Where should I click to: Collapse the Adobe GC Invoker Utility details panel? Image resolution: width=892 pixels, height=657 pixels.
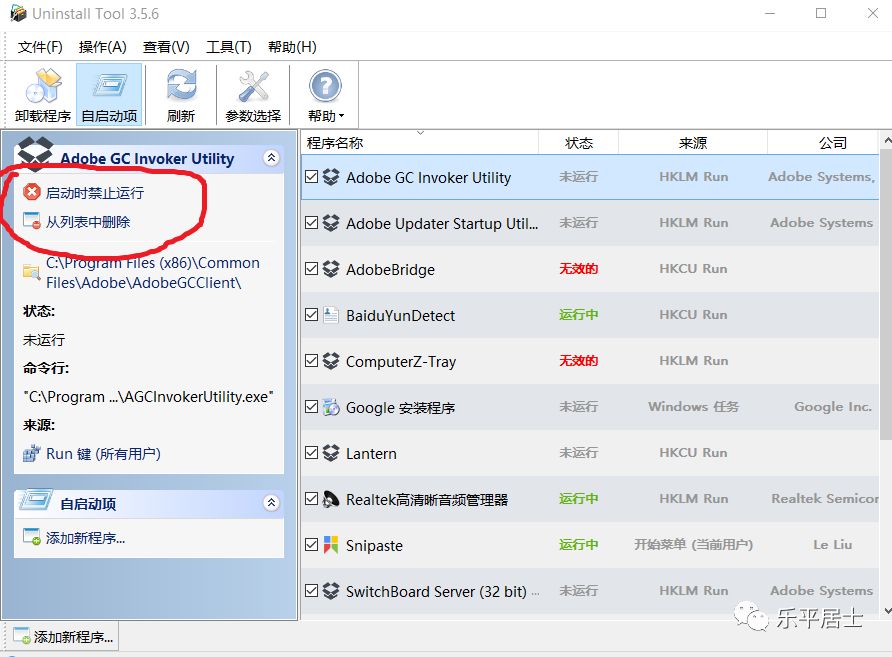pyautogui.click(x=271, y=158)
